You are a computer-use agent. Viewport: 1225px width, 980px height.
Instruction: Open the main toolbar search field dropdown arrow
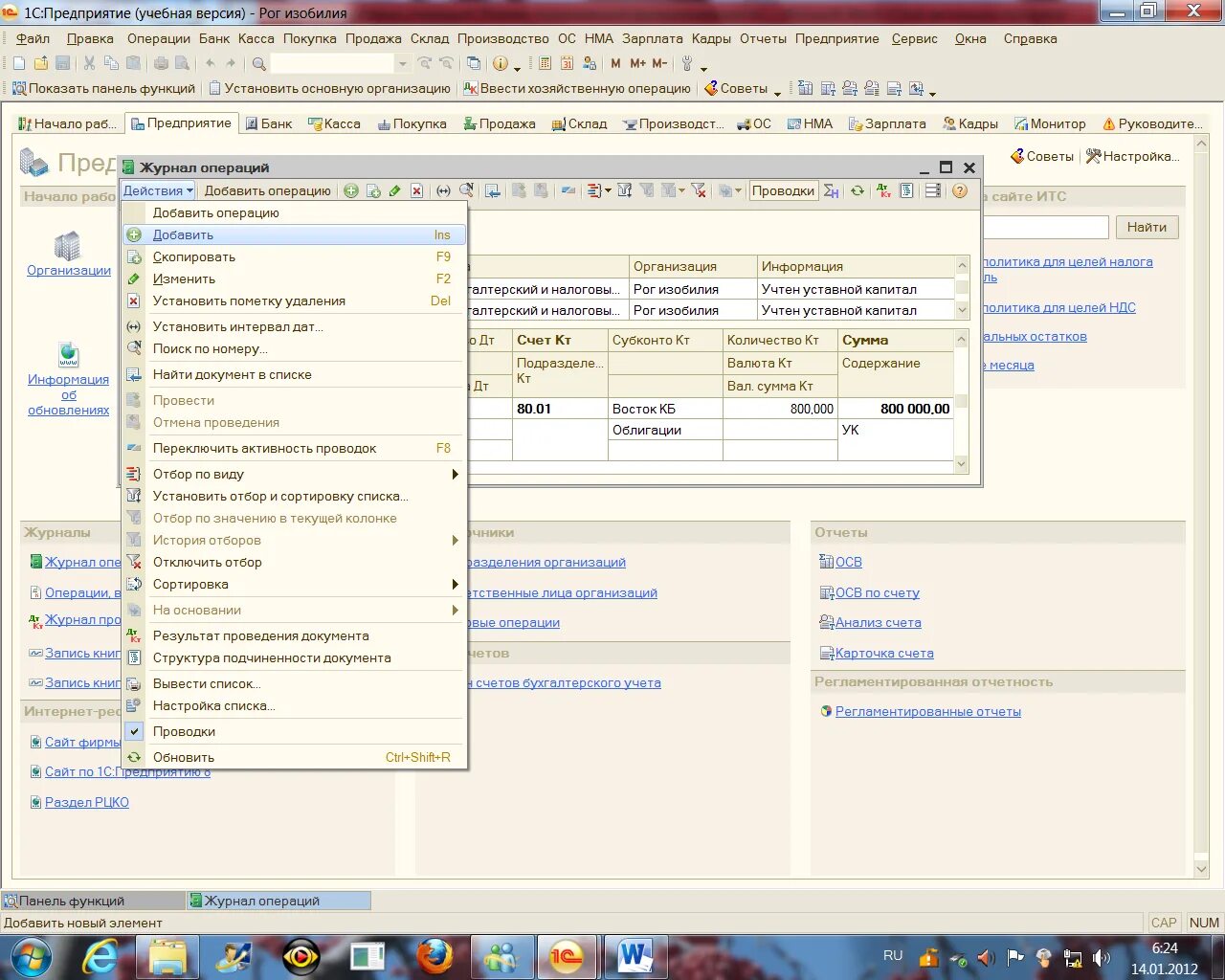click(402, 63)
